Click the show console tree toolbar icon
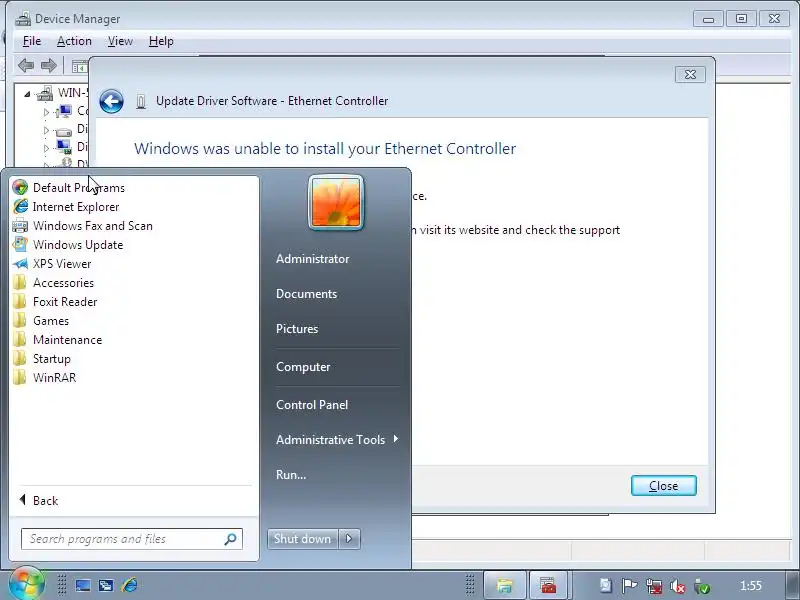 [80, 66]
